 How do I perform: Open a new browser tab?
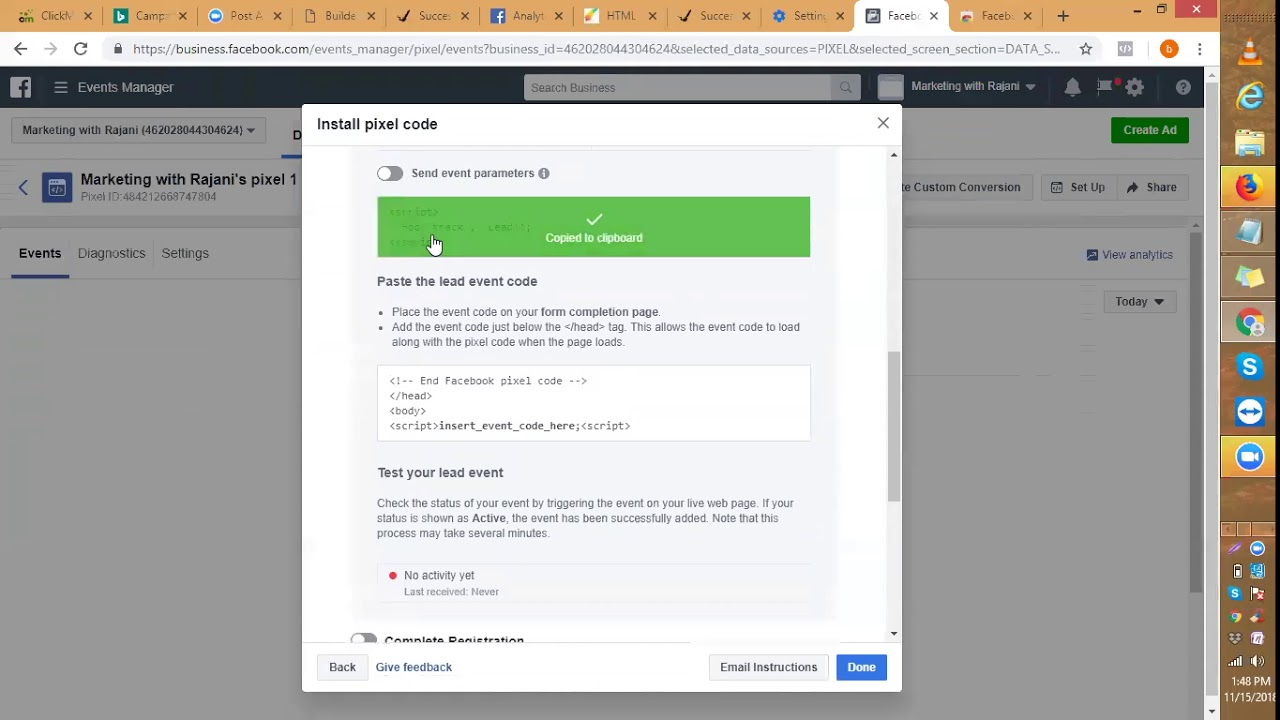pyautogui.click(x=1063, y=16)
